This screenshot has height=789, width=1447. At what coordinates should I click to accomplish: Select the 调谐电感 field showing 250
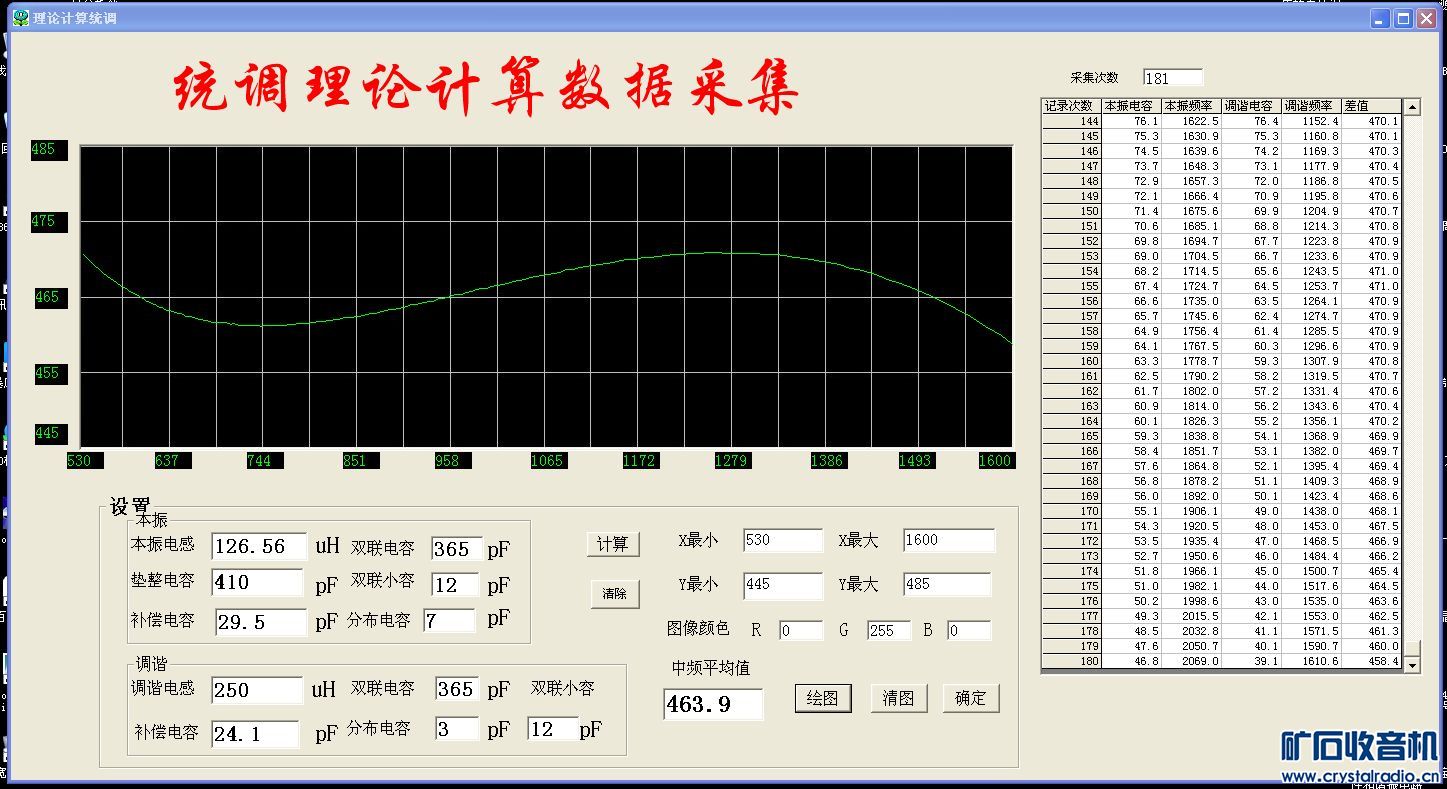257,690
